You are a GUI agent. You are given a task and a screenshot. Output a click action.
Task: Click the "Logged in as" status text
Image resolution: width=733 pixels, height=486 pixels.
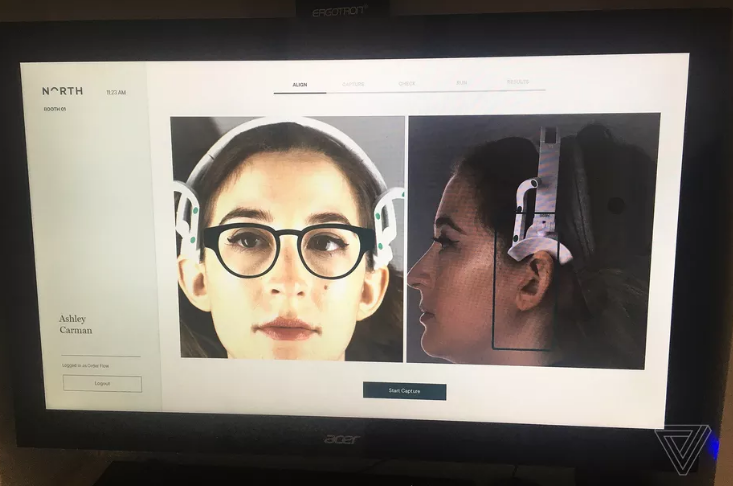pyautogui.click(x=85, y=365)
